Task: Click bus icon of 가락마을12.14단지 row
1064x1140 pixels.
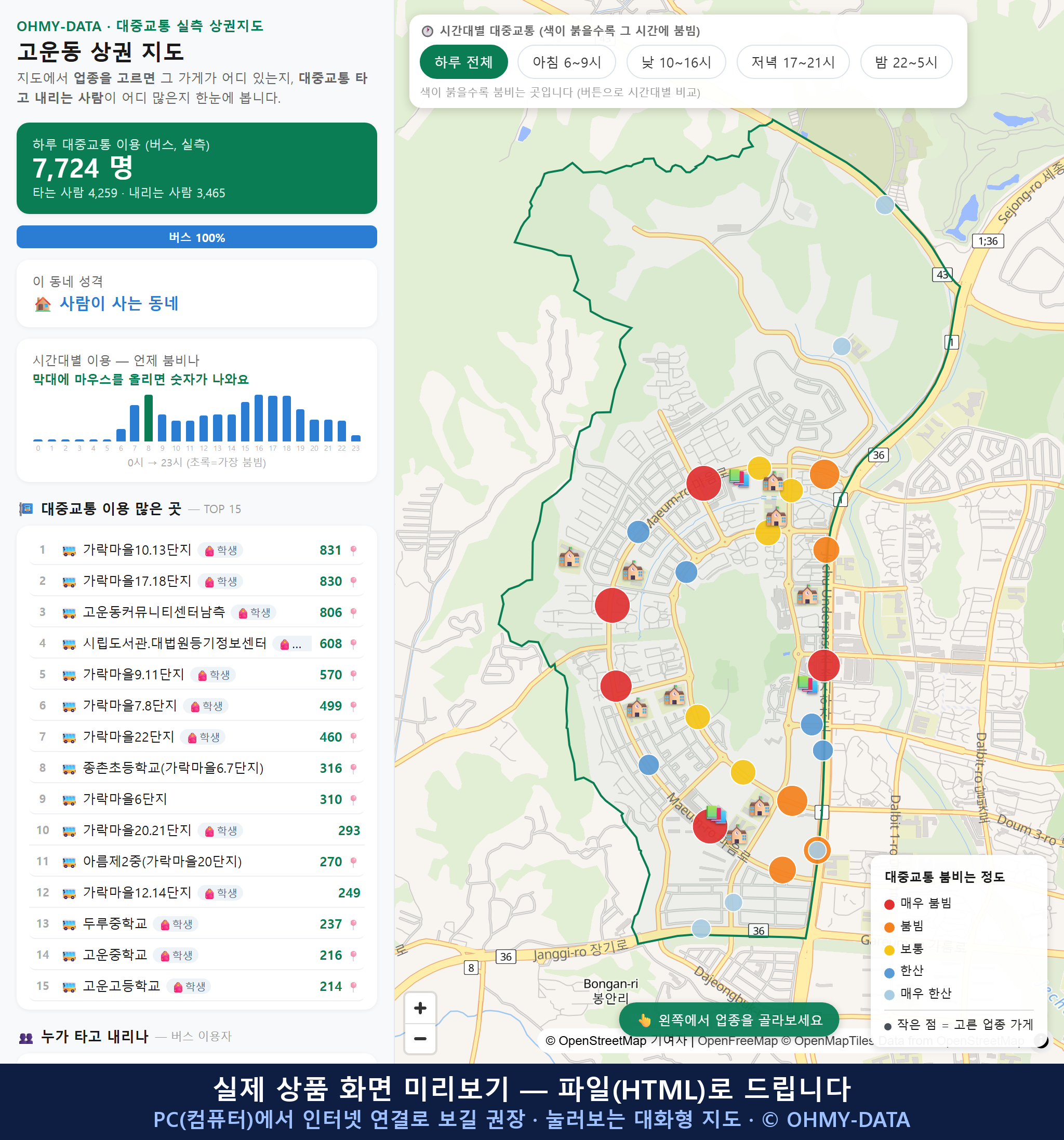Action: click(x=69, y=893)
